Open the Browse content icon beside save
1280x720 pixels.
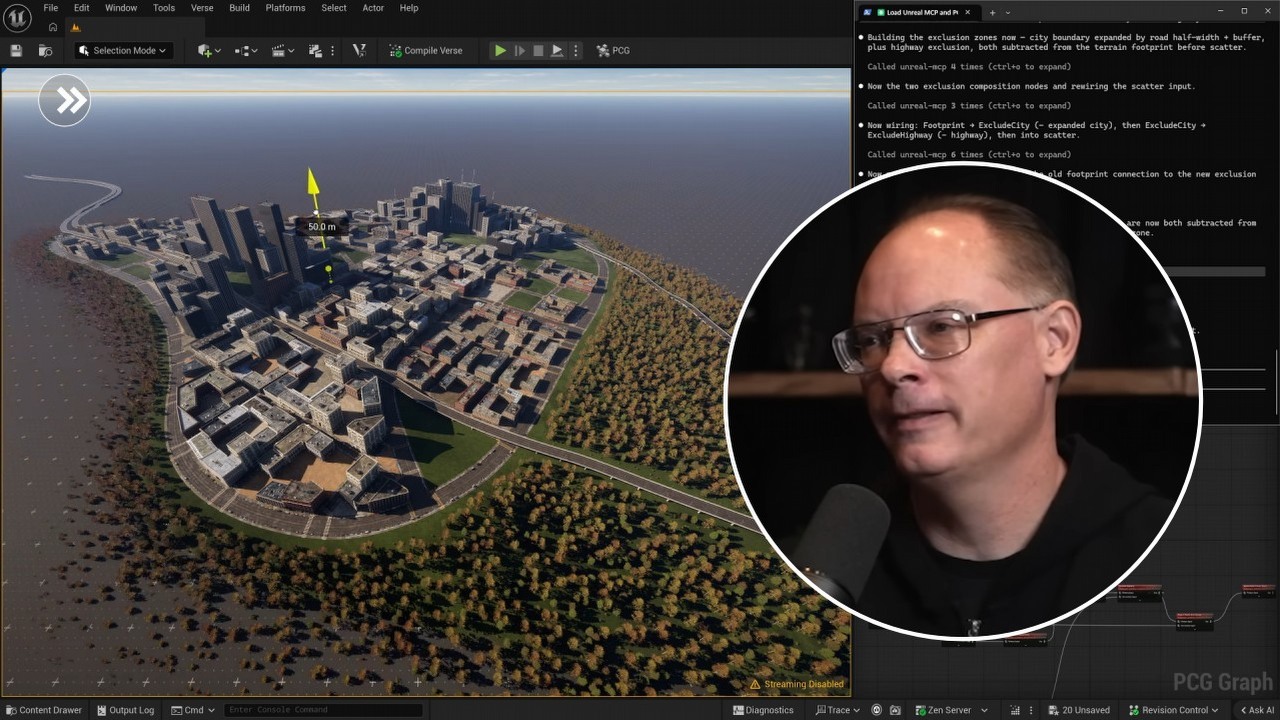click(x=45, y=50)
